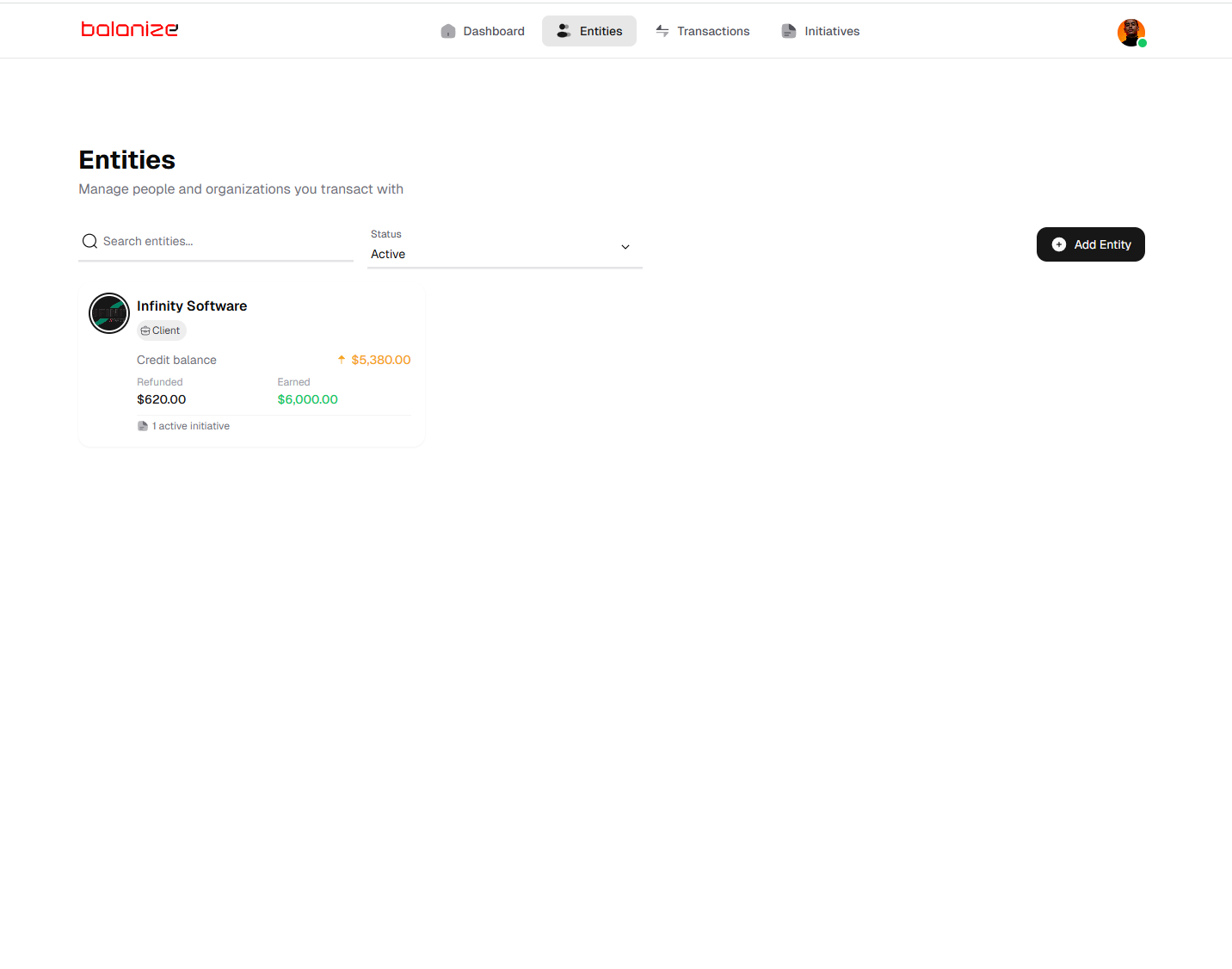Click the Entities people icon
The width and height of the screenshot is (1232, 969).
click(x=564, y=31)
